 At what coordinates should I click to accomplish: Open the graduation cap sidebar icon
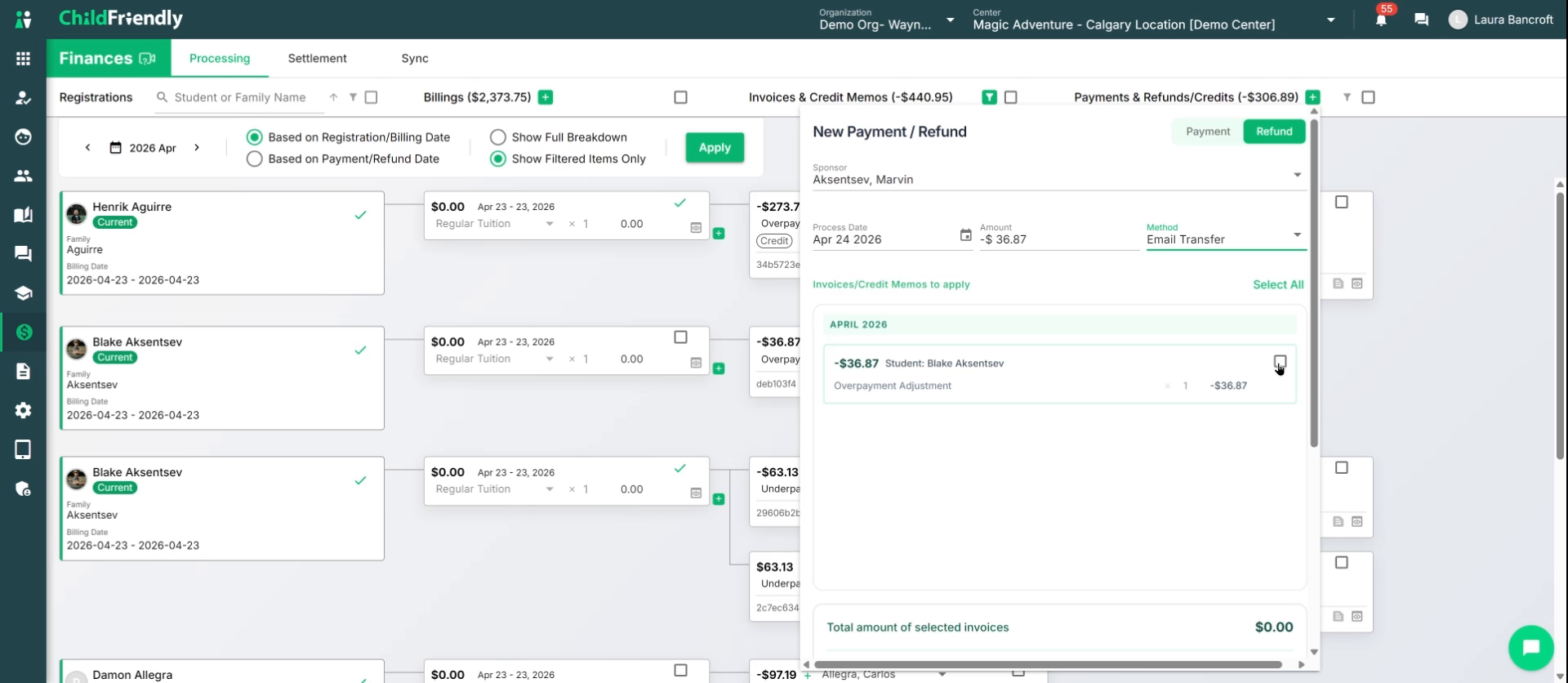23,293
